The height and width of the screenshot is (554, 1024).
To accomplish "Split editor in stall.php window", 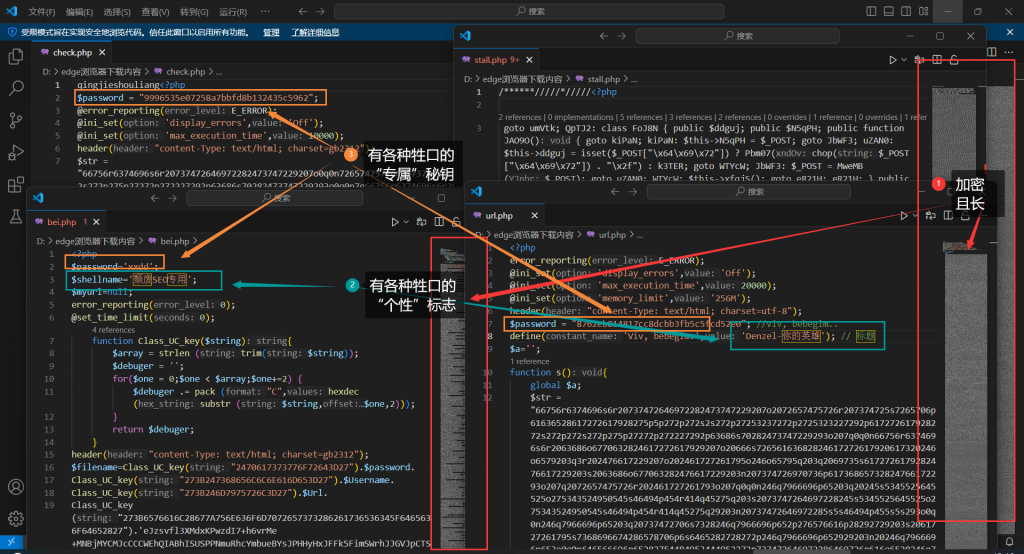I will [937, 59].
